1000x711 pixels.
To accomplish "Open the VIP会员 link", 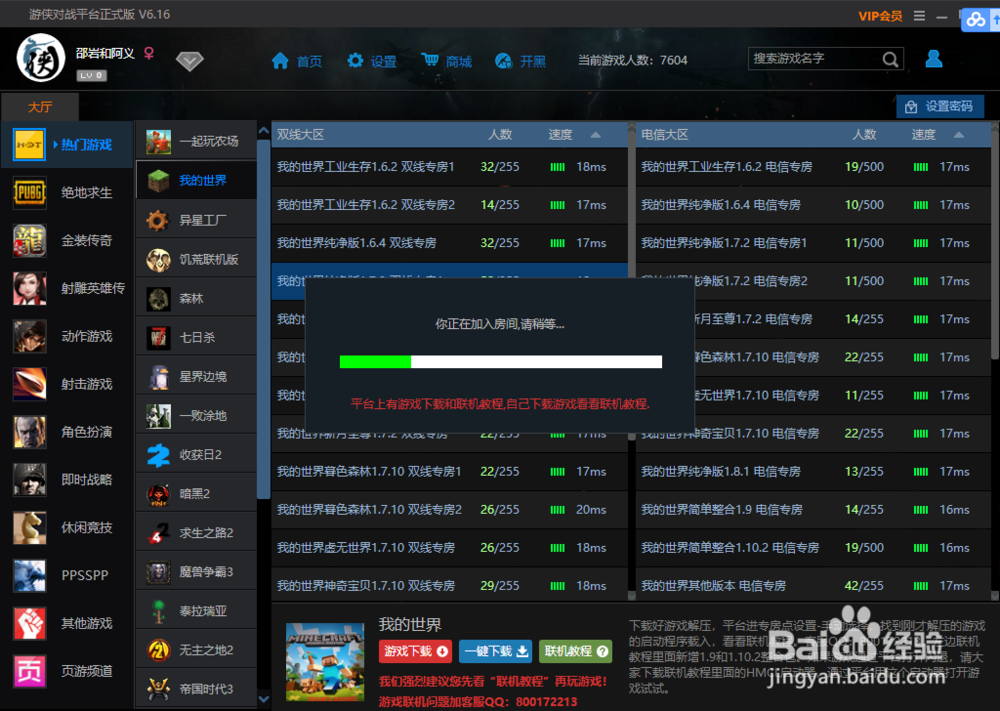I will (880, 16).
